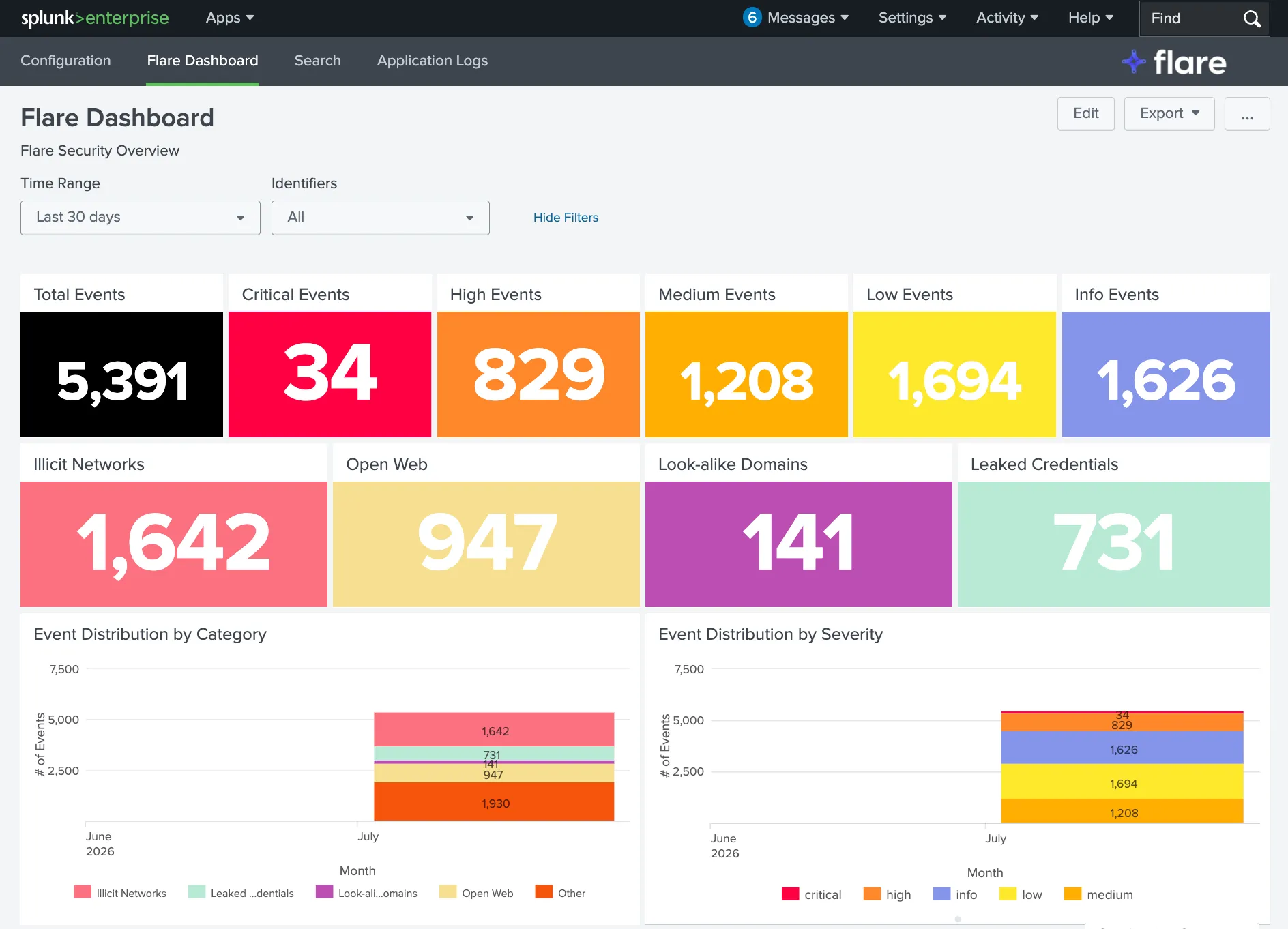The height and width of the screenshot is (929, 1288).
Task: Click the high bar segment labeled 829
Action: (x=1122, y=722)
